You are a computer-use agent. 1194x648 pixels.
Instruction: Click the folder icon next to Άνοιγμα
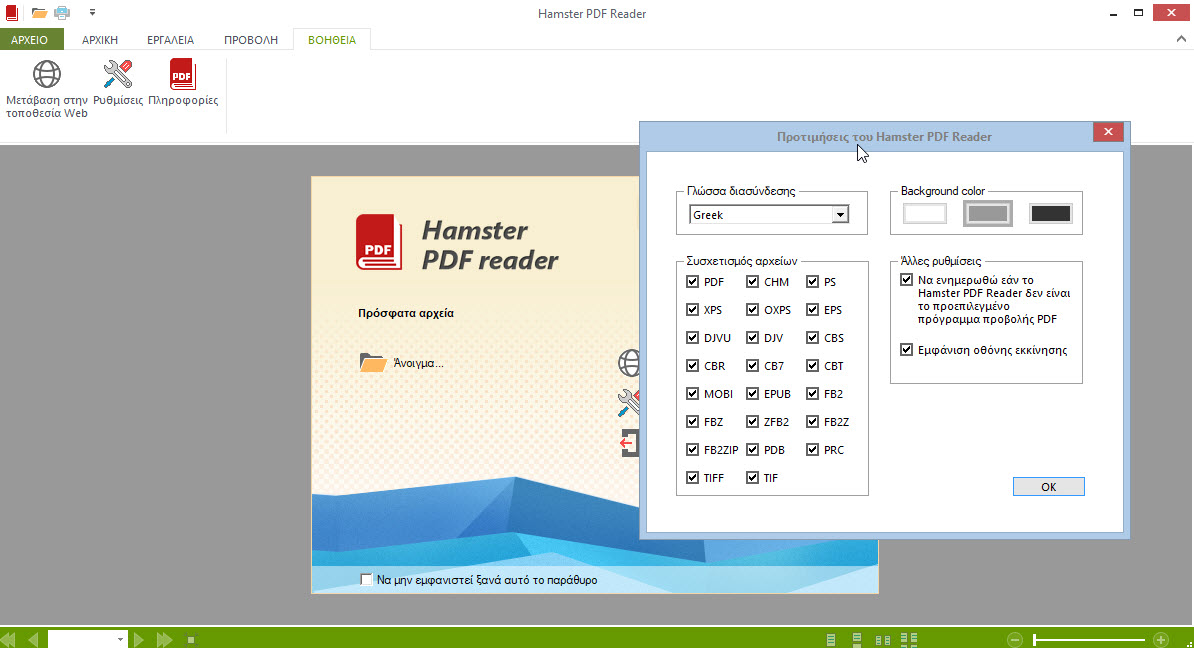(x=372, y=362)
